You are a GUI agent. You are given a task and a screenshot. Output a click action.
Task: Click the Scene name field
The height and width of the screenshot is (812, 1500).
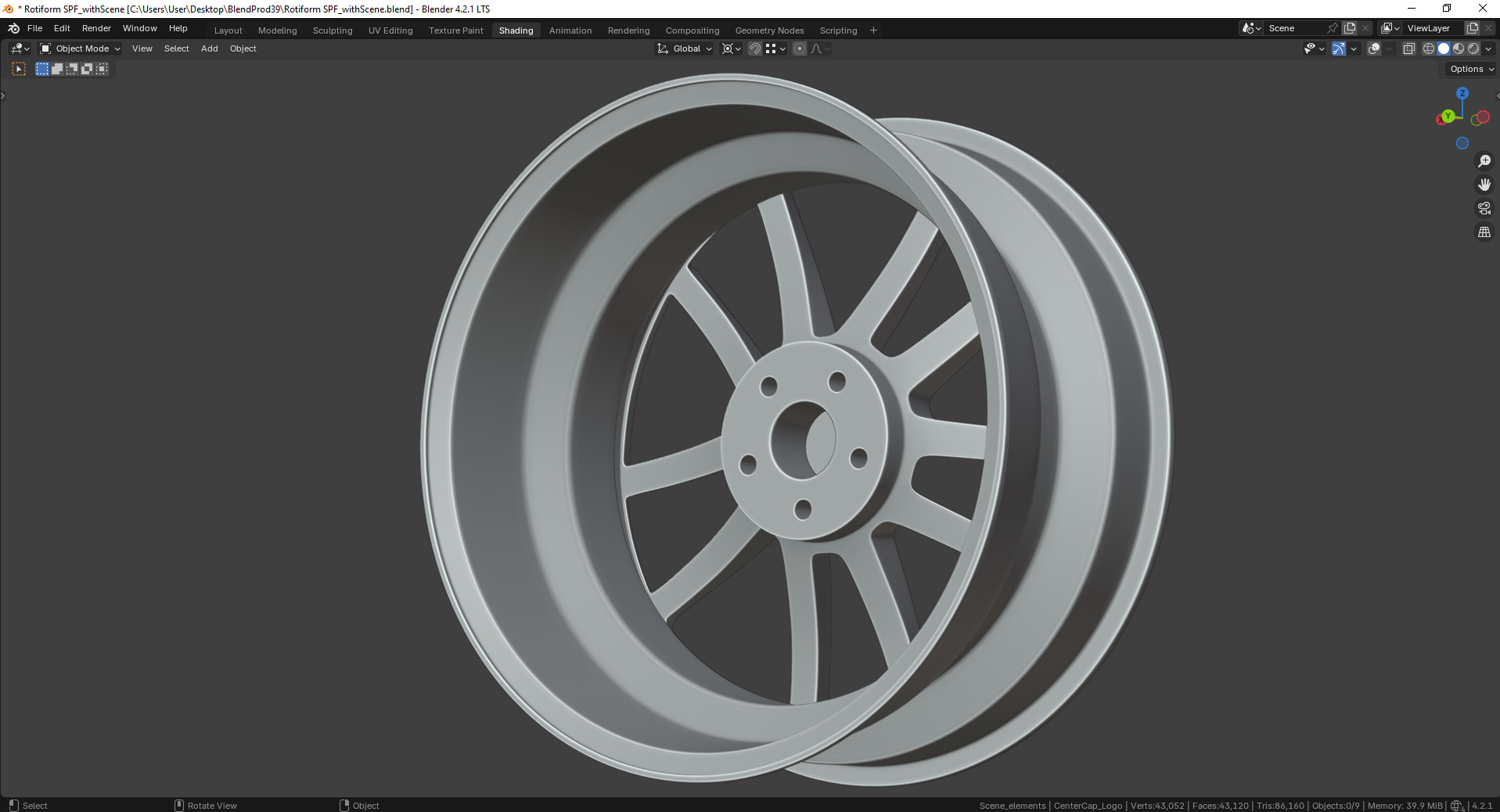[1295, 28]
